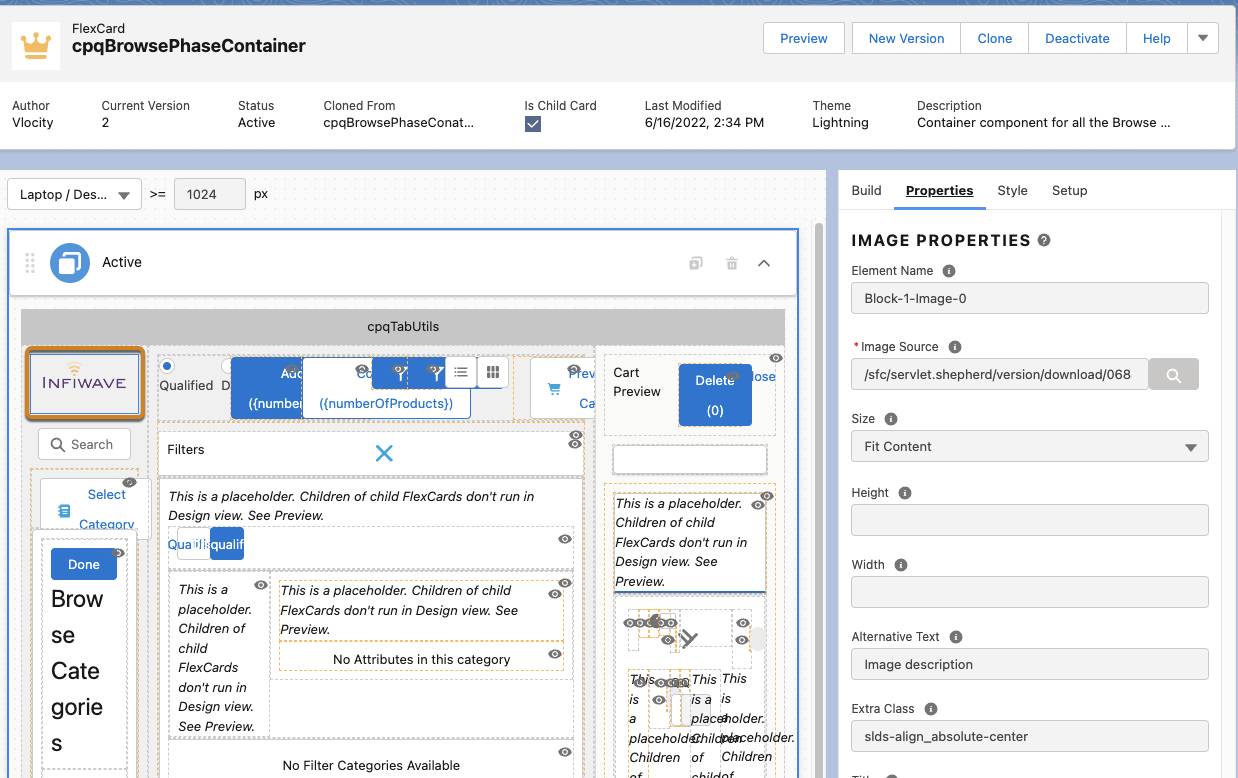Toggle visibility eye on the Cart Preview block
This screenshot has width=1238, height=778.
point(775,357)
